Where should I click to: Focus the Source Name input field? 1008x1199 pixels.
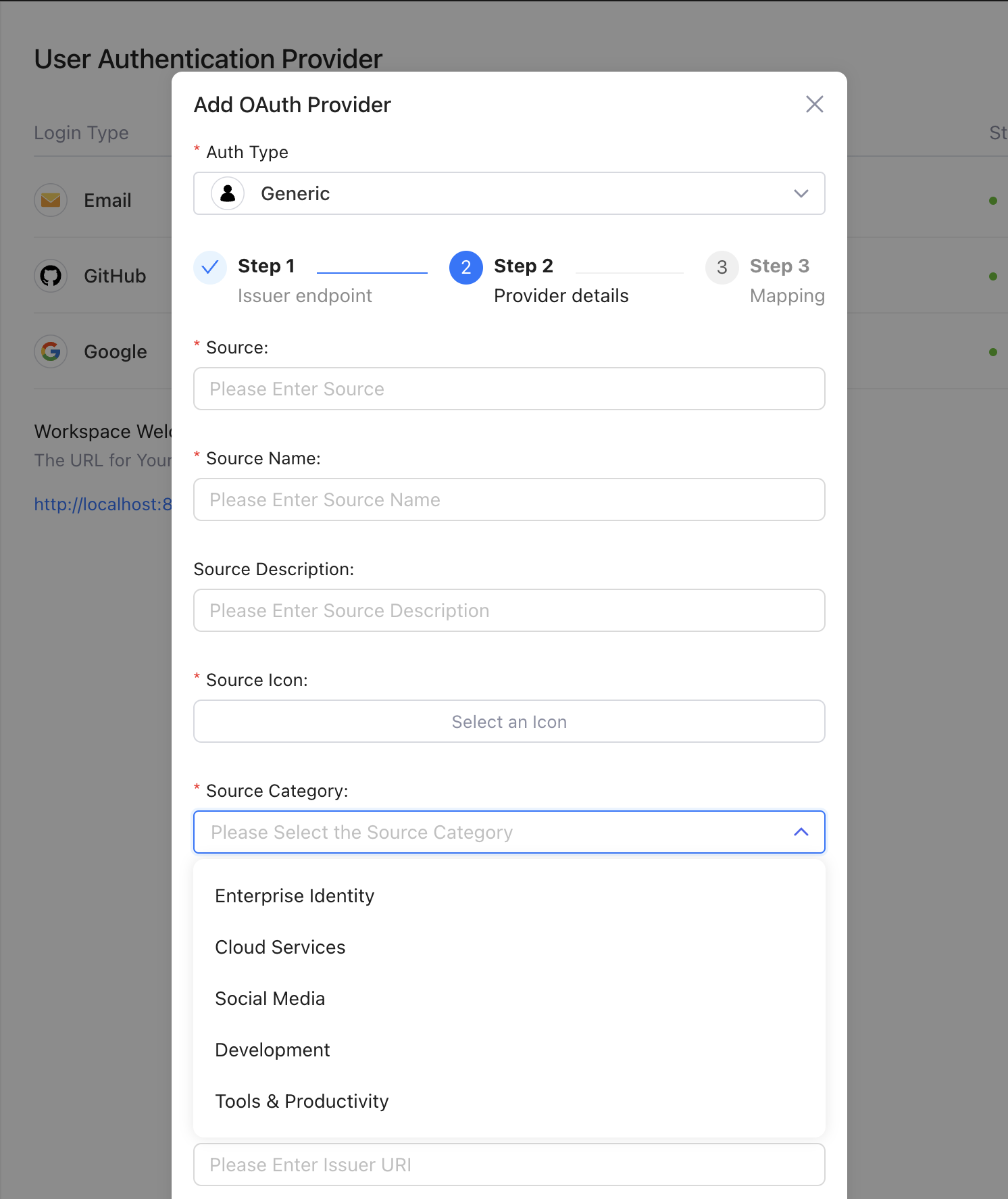[509, 500]
